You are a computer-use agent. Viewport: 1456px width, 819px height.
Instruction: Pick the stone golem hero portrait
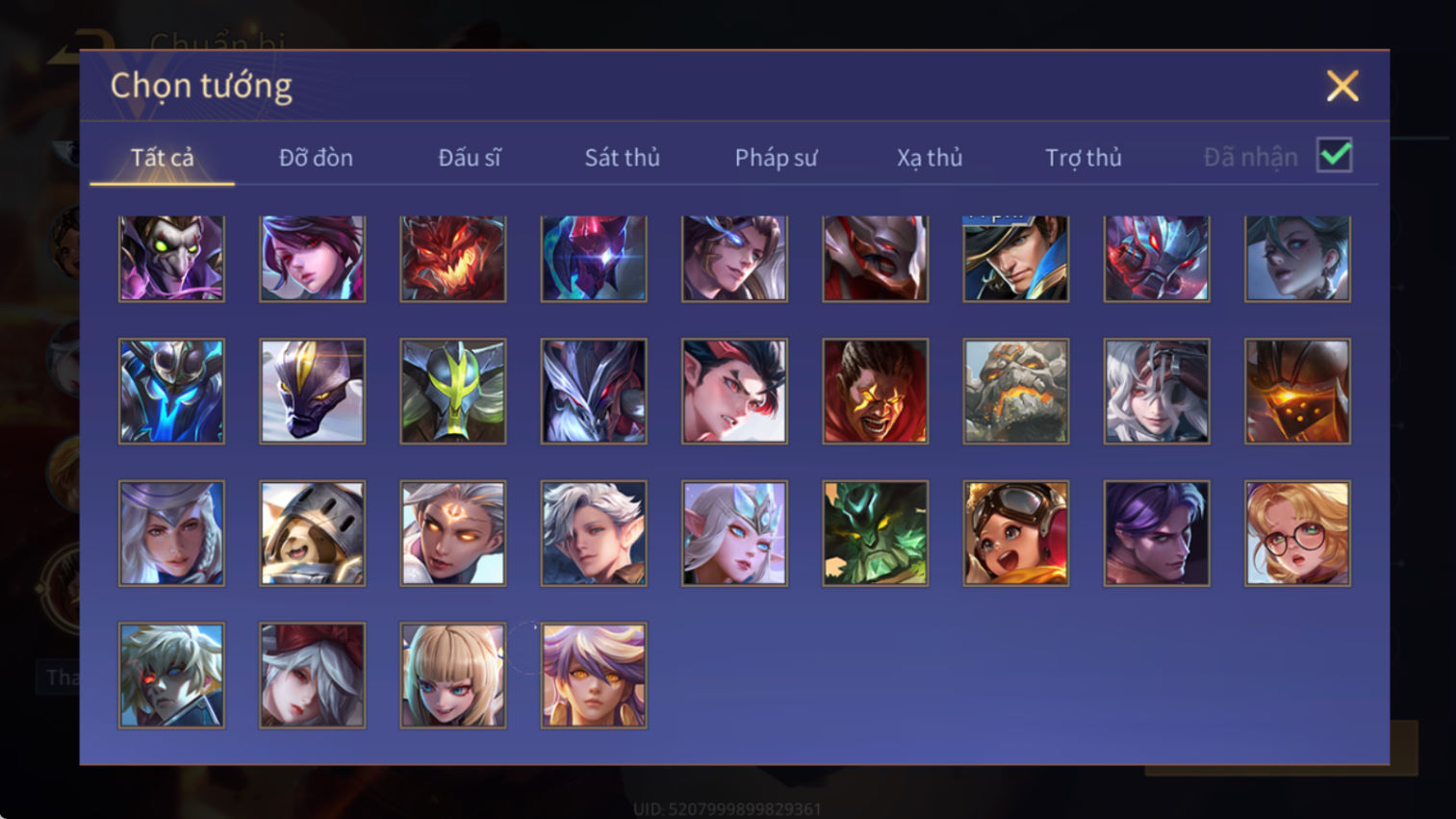click(x=1016, y=391)
